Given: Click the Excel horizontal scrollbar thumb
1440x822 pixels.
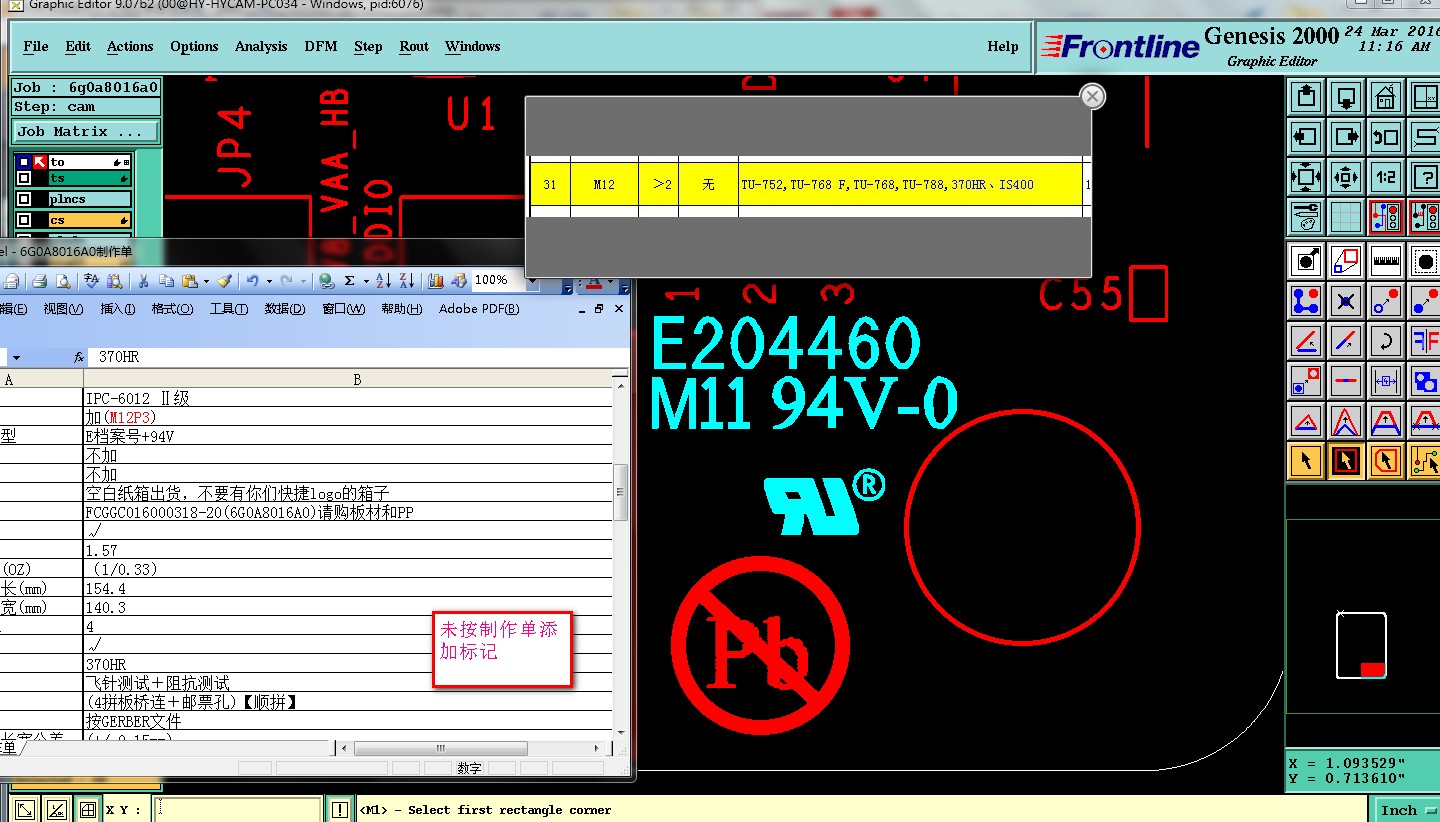Looking at the screenshot, I should [x=440, y=748].
